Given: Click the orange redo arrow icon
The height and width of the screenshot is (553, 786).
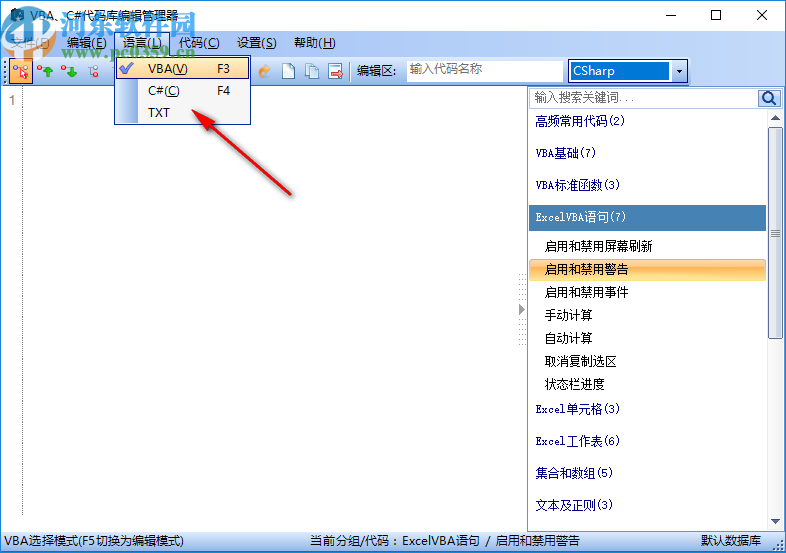Looking at the screenshot, I should pyautogui.click(x=265, y=71).
